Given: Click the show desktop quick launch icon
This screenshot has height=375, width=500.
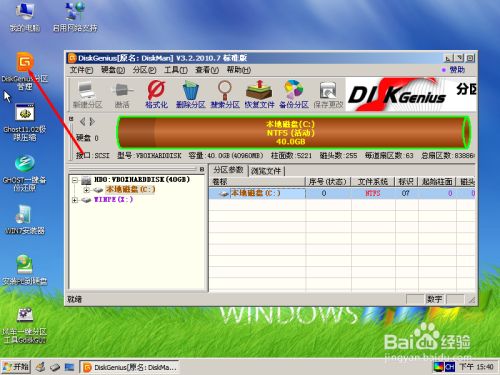Looking at the screenshot, I should (69, 367).
